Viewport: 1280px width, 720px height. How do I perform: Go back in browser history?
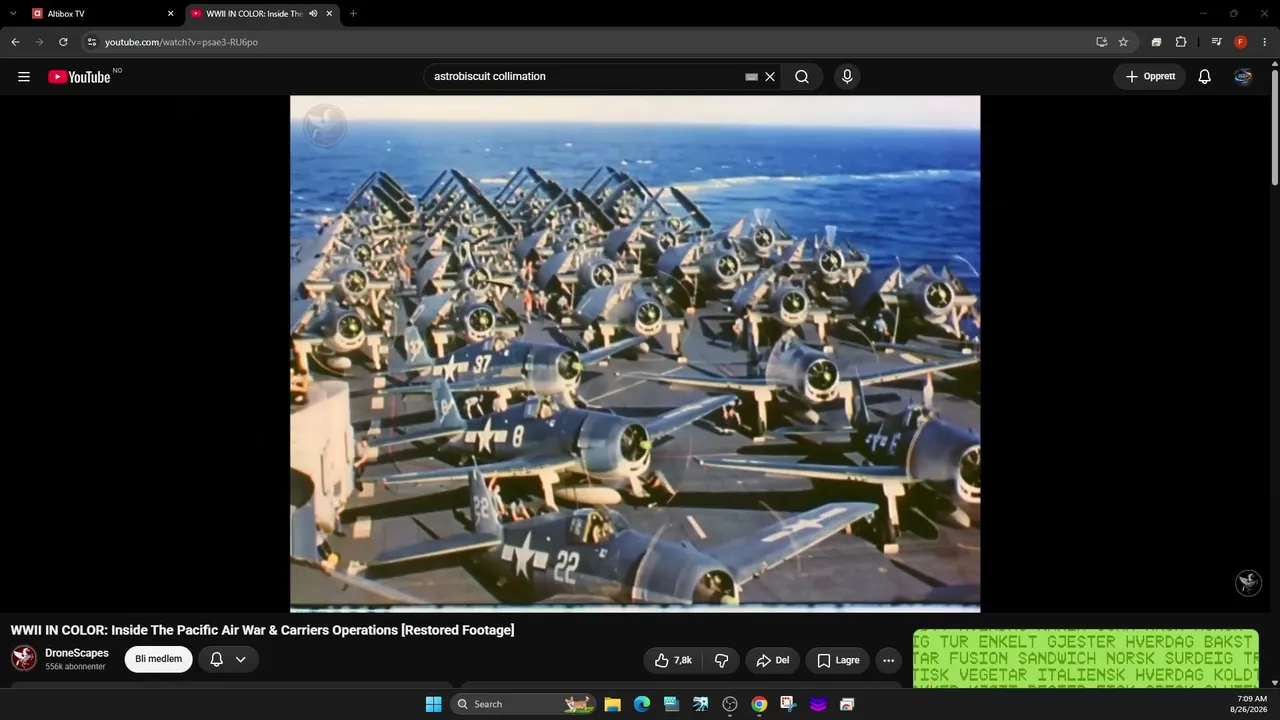tap(15, 42)
